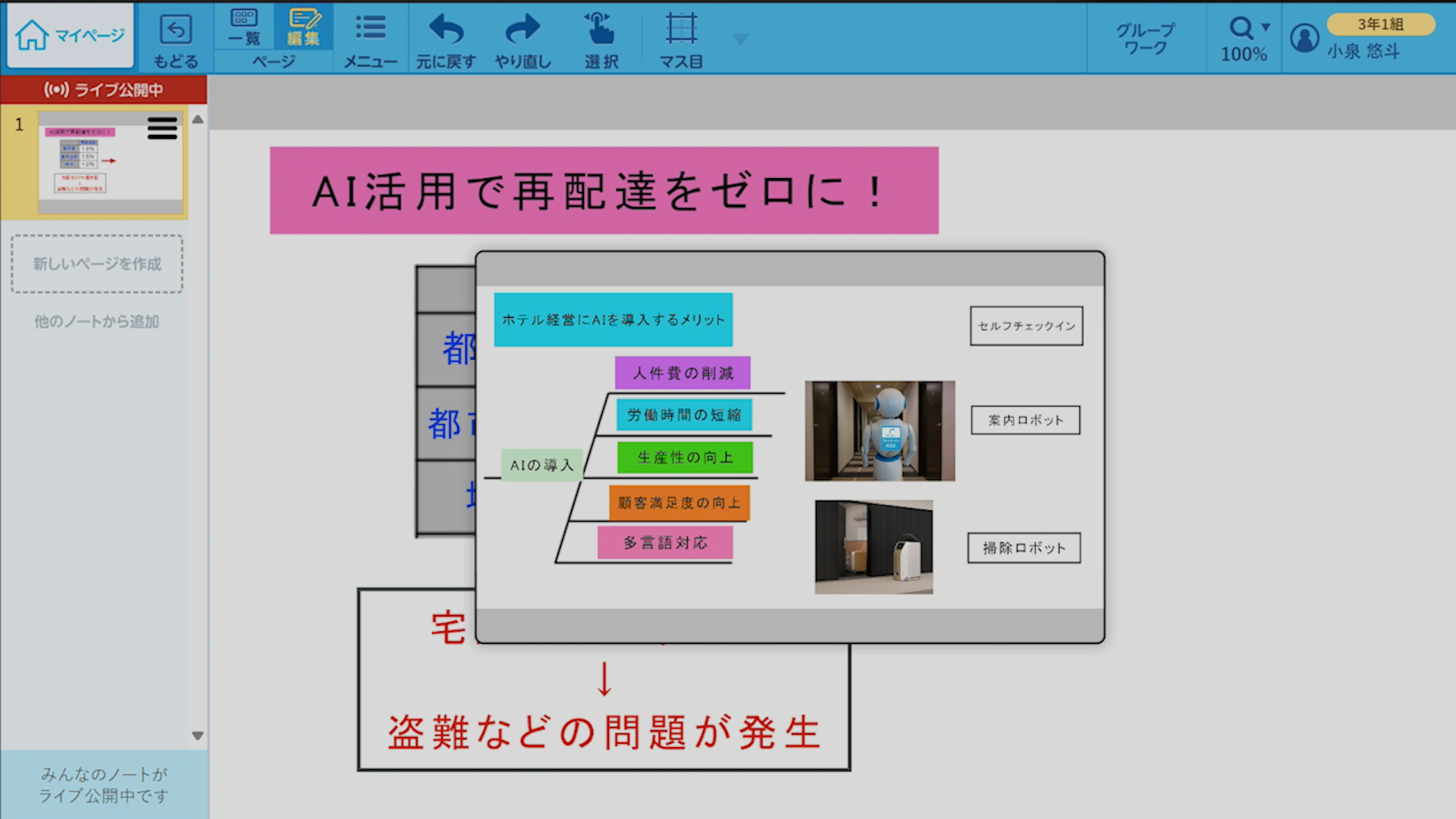Open the グループワーク group work menu
1456x819 pixels.
[1145, 38]
